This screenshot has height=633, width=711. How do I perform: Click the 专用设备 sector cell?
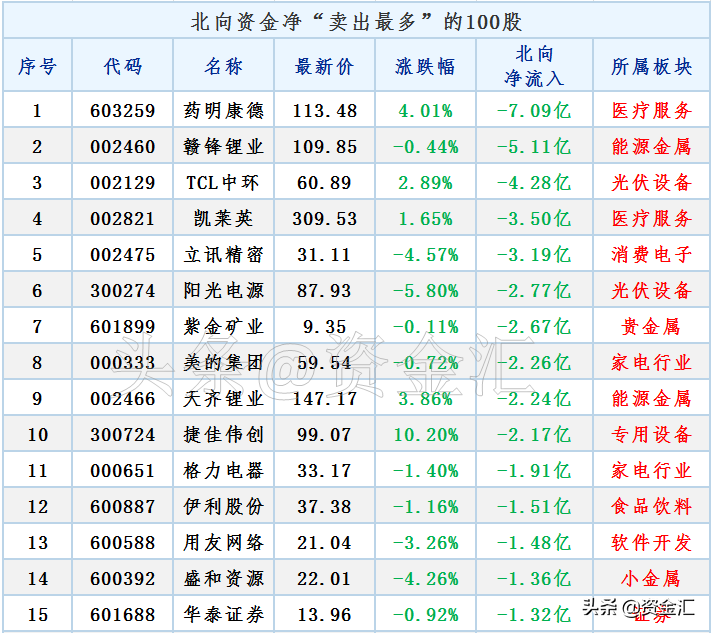point(652,435)
